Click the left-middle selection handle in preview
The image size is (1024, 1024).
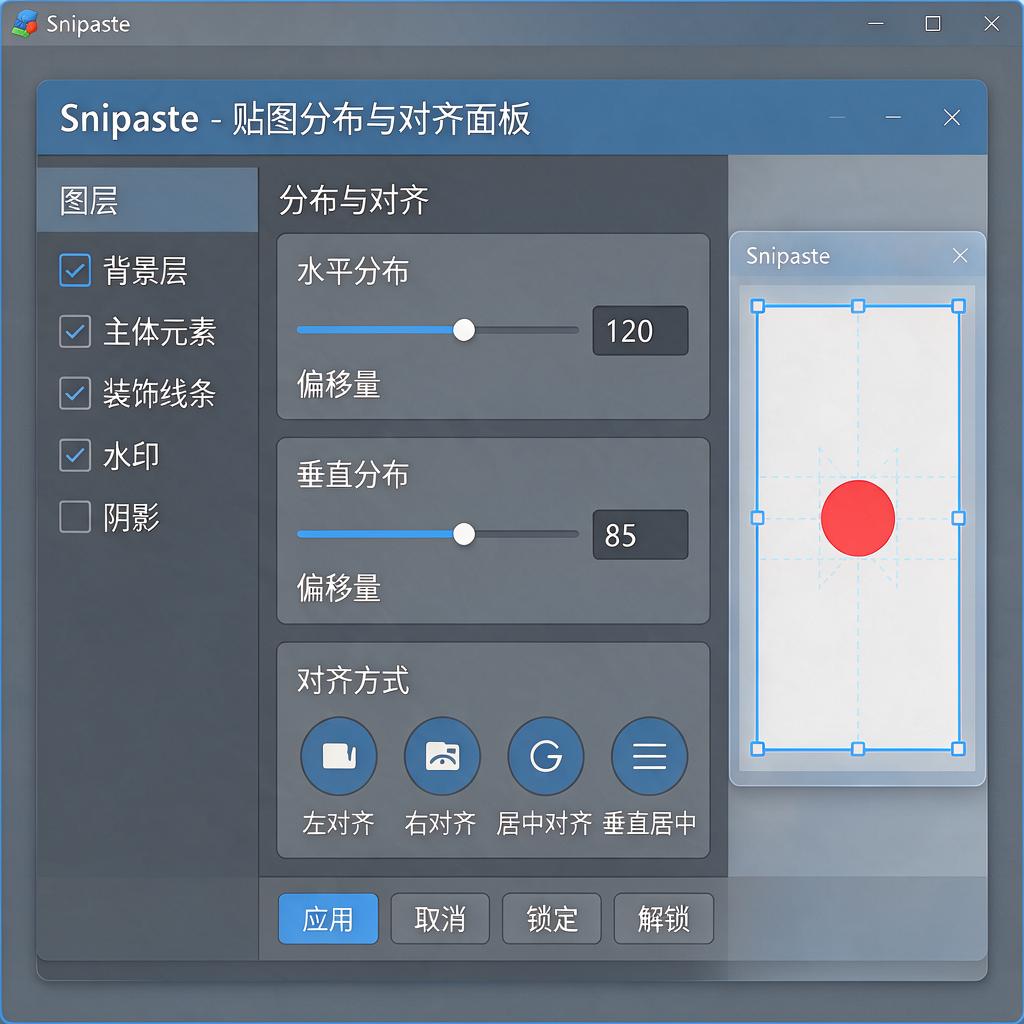(758, 518)
